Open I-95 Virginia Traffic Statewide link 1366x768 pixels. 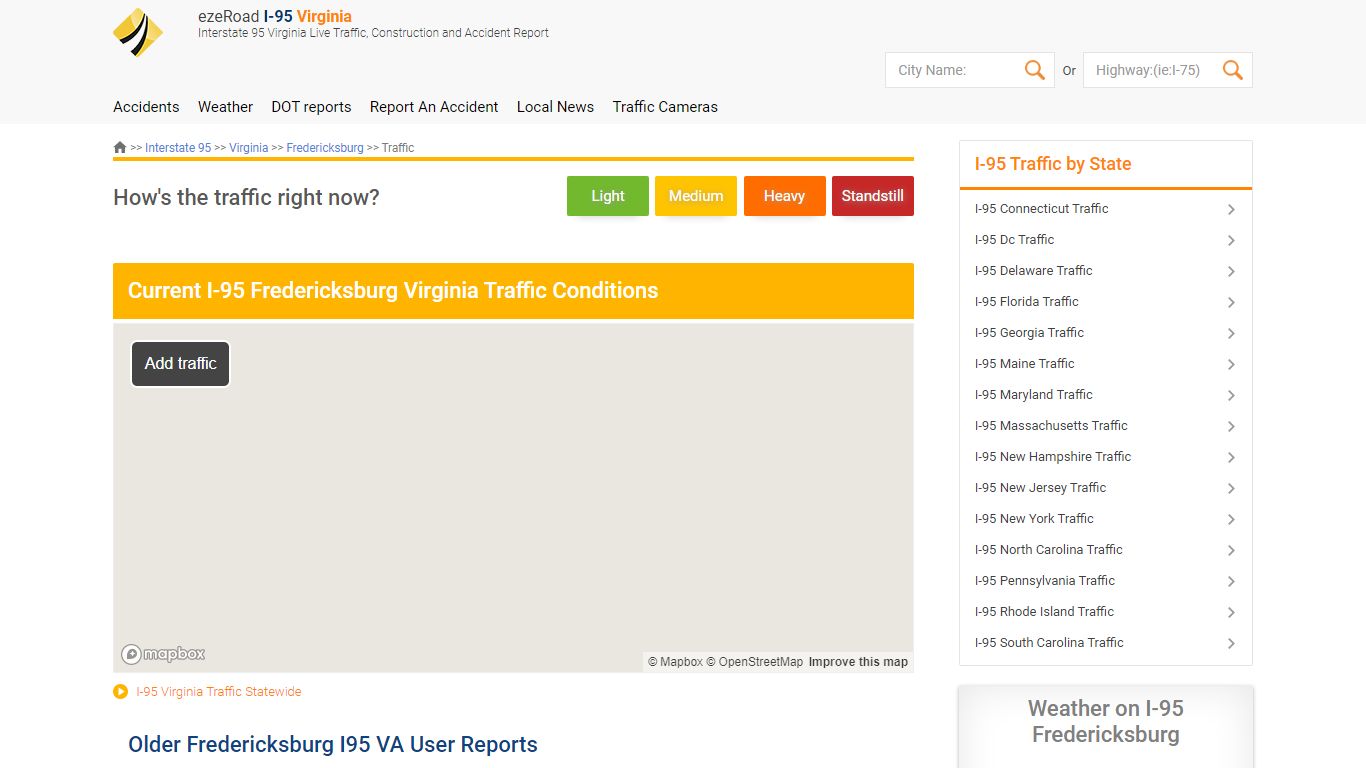pyautogui.click(x=219, y=691)
